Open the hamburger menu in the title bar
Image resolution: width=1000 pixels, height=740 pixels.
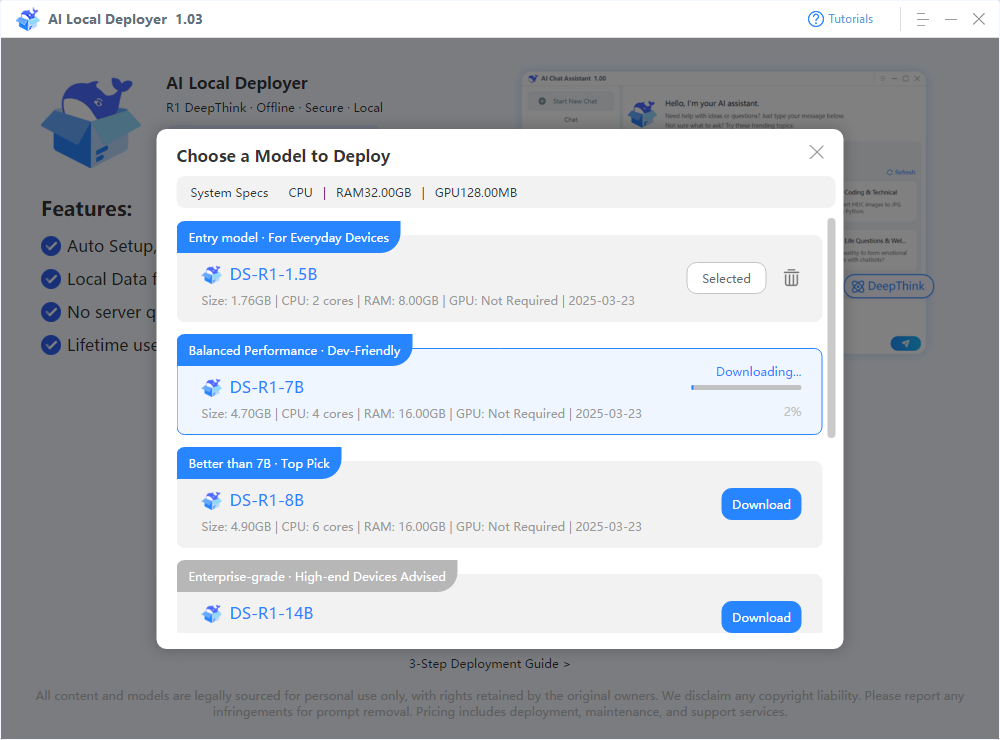tap(922, 18)
